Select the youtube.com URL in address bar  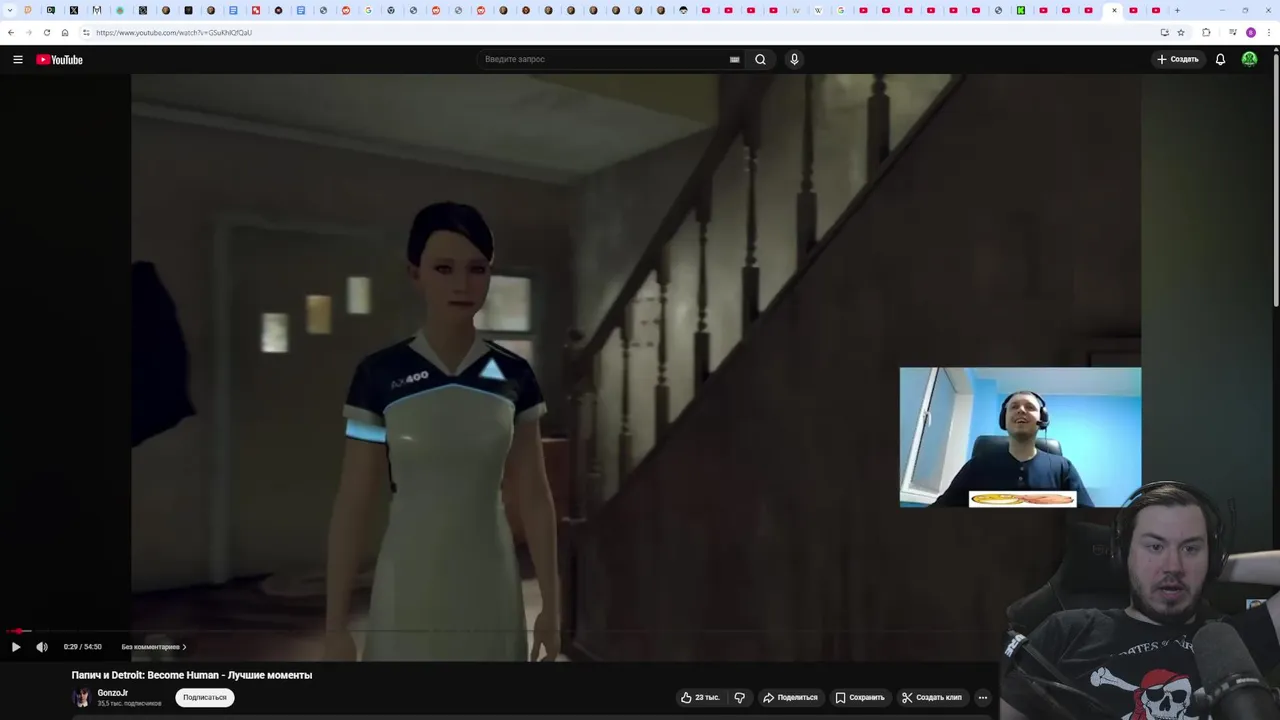(174, 33)
